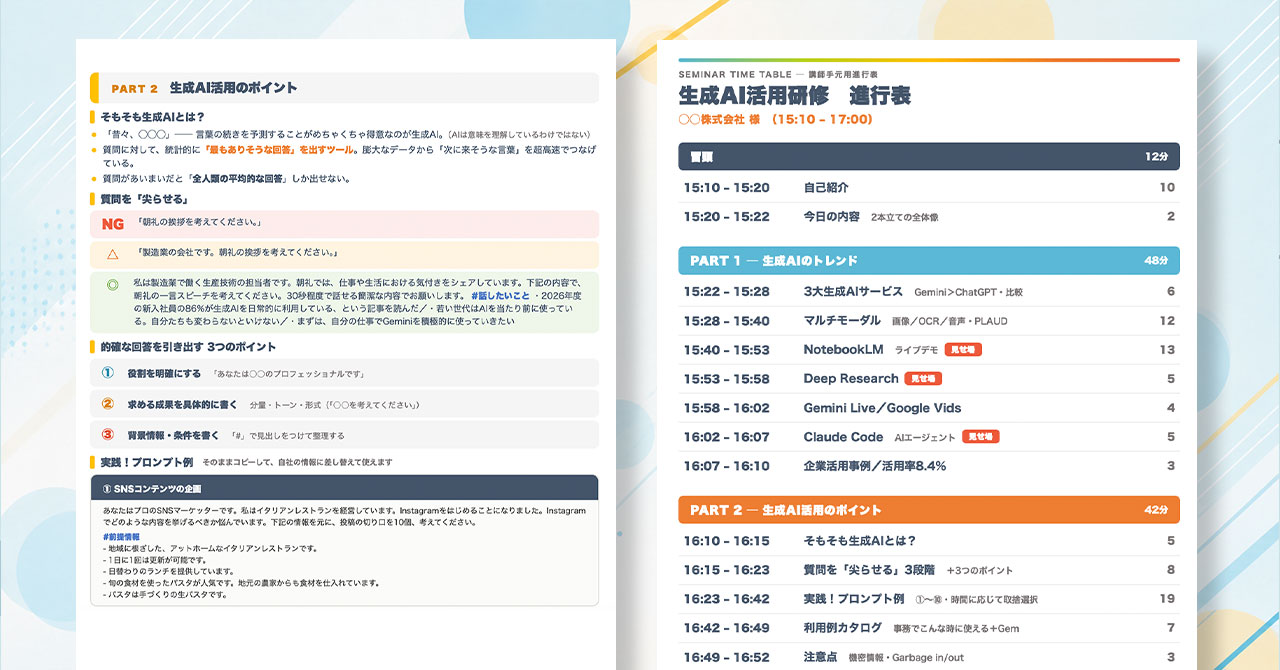Click the 15:10 - 15:20 time cell
Viewport: 1280px width, 670px height.
click(726, 187)
